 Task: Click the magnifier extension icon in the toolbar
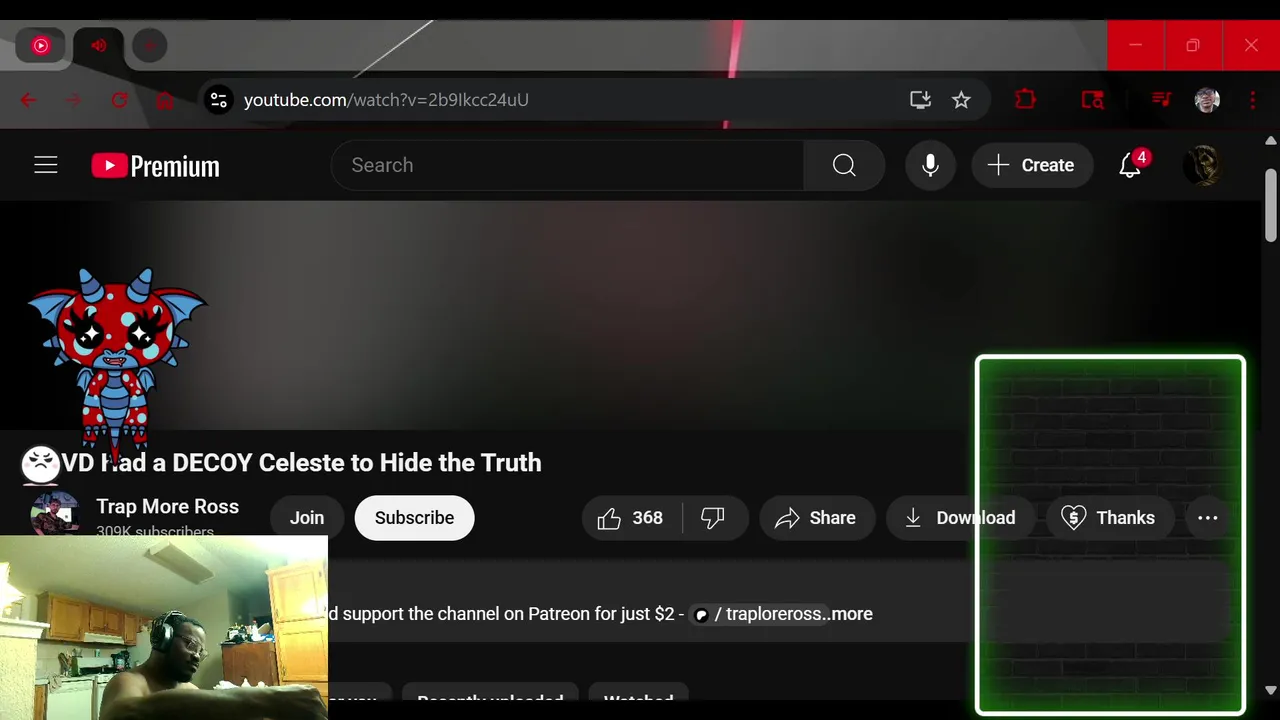point(1092,99)
